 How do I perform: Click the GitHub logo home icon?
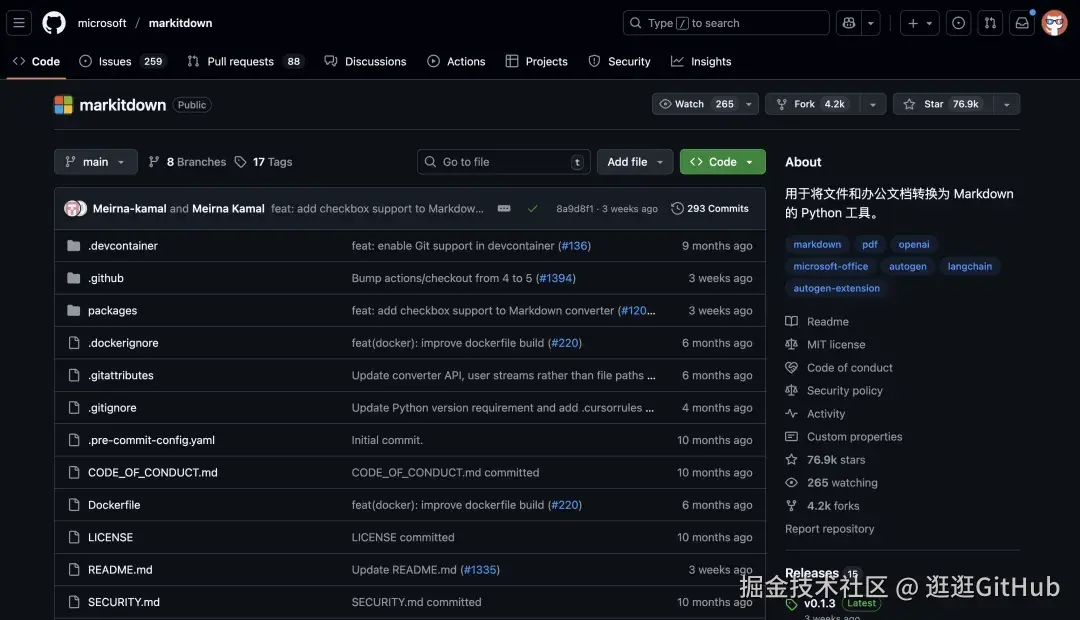tap(54, 23)
